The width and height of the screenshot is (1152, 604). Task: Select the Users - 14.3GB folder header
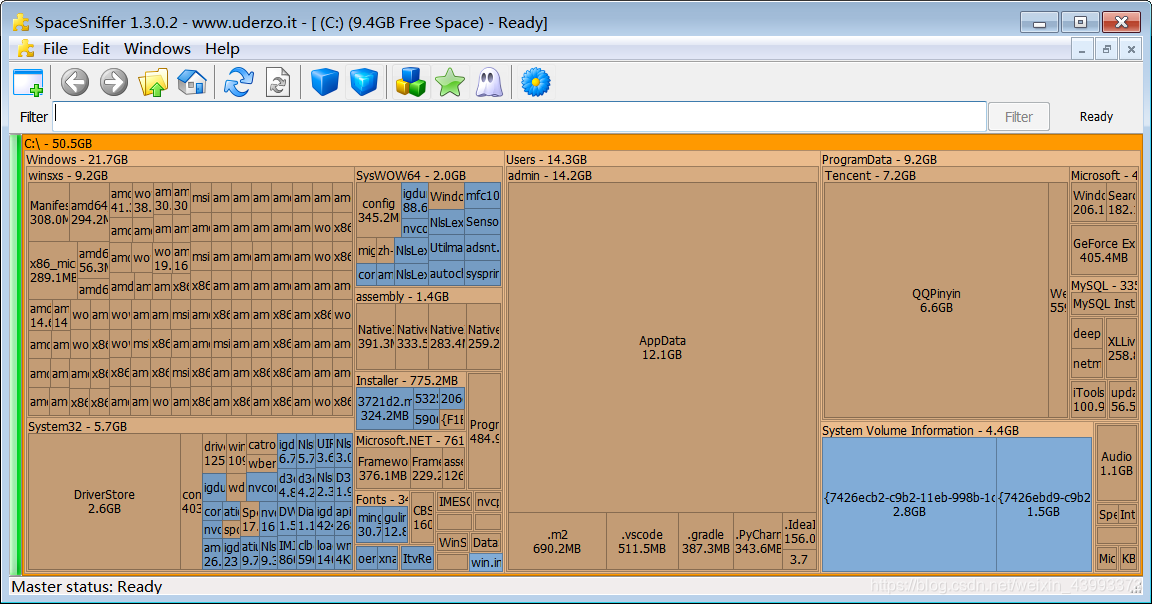661,159
